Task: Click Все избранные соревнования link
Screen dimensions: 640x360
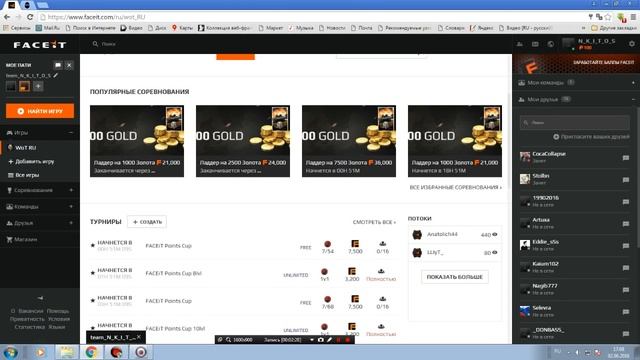Action: click(x=456, y=187)
